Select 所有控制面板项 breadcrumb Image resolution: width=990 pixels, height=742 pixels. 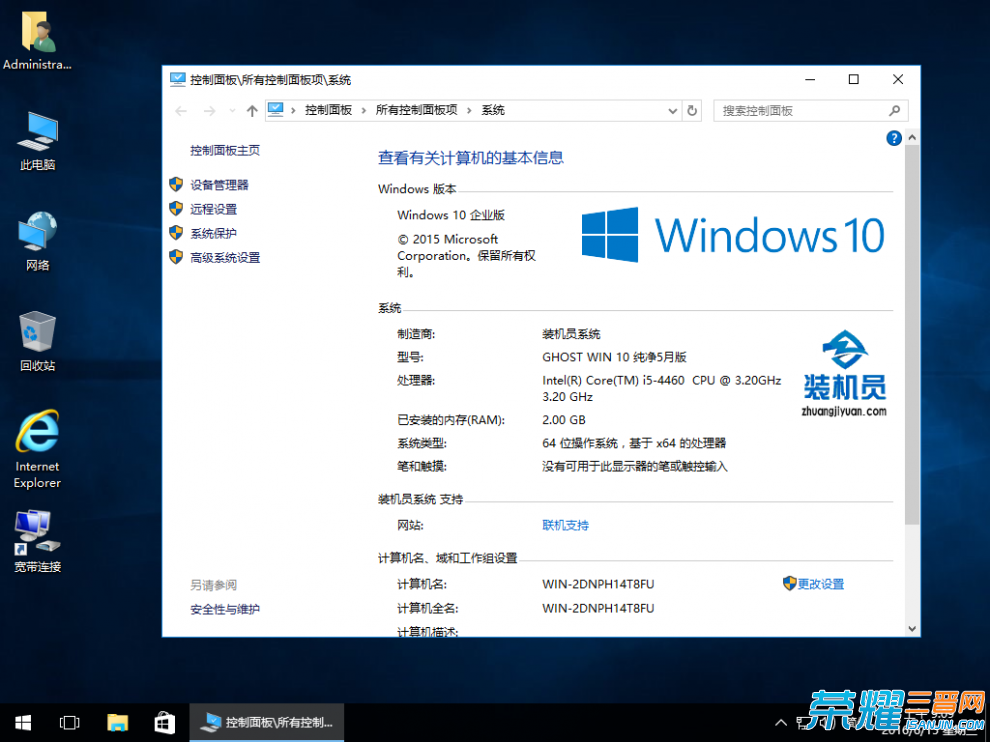pyautogui.click(x=416, y=111)
